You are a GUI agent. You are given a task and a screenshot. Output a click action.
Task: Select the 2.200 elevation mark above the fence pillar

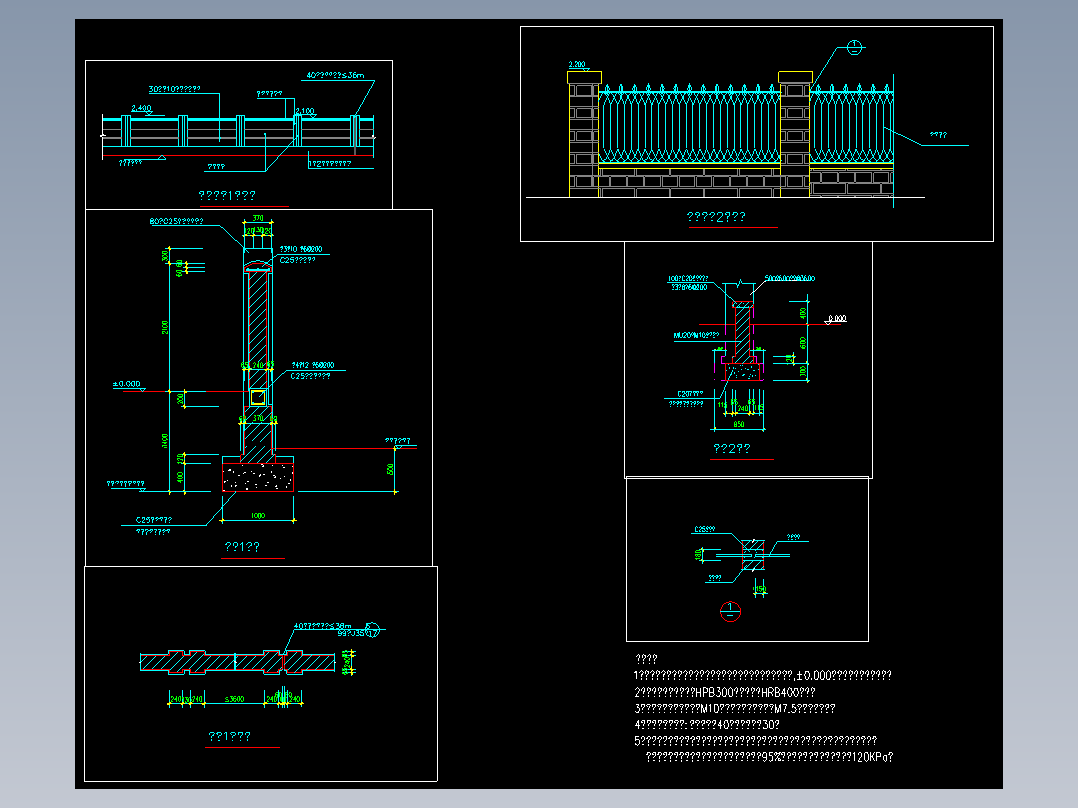pyautogui.click(x=577, y=65)
